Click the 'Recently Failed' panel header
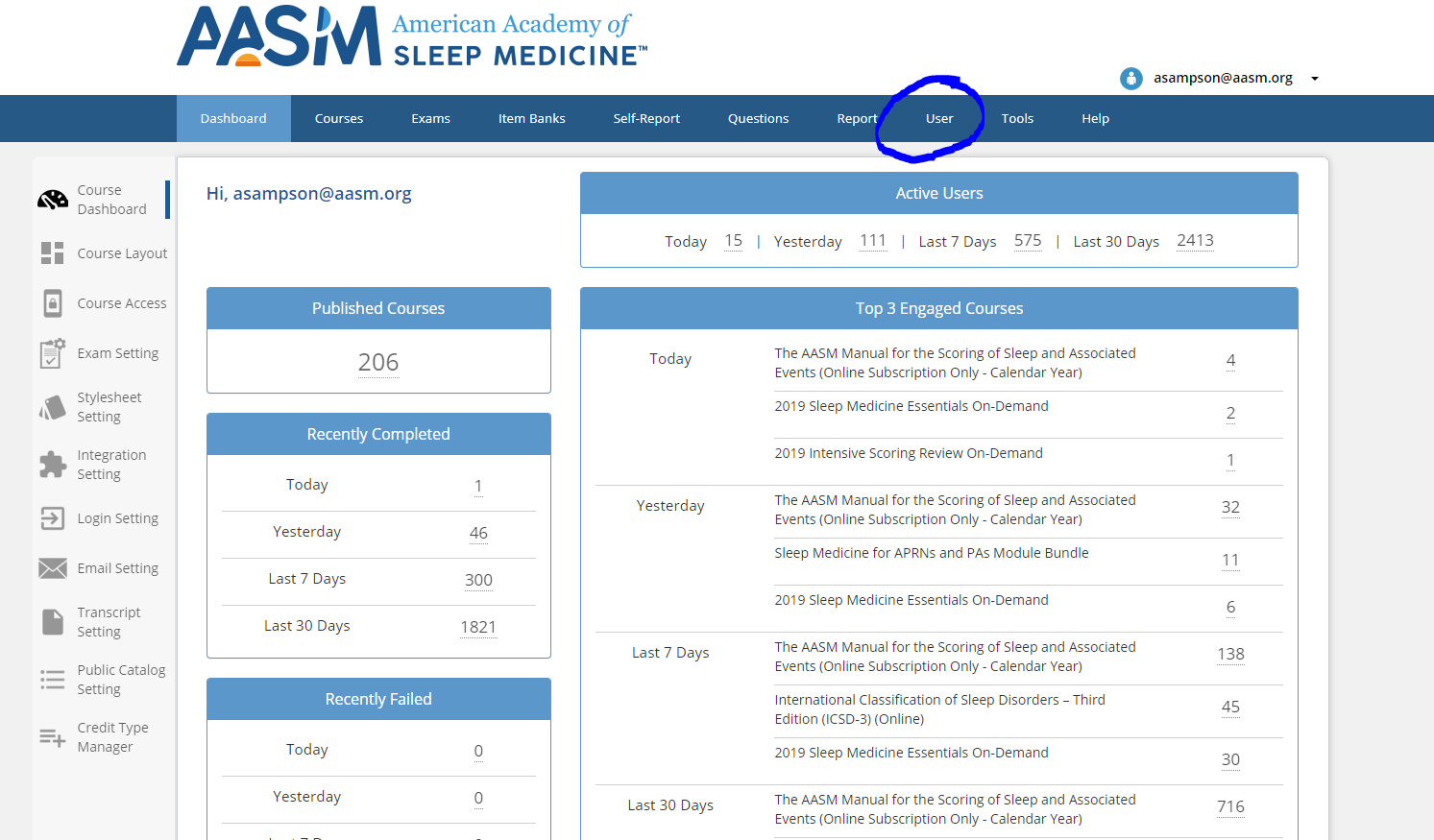Viewport: 1434px width, 840px height. tap(378, 699)
